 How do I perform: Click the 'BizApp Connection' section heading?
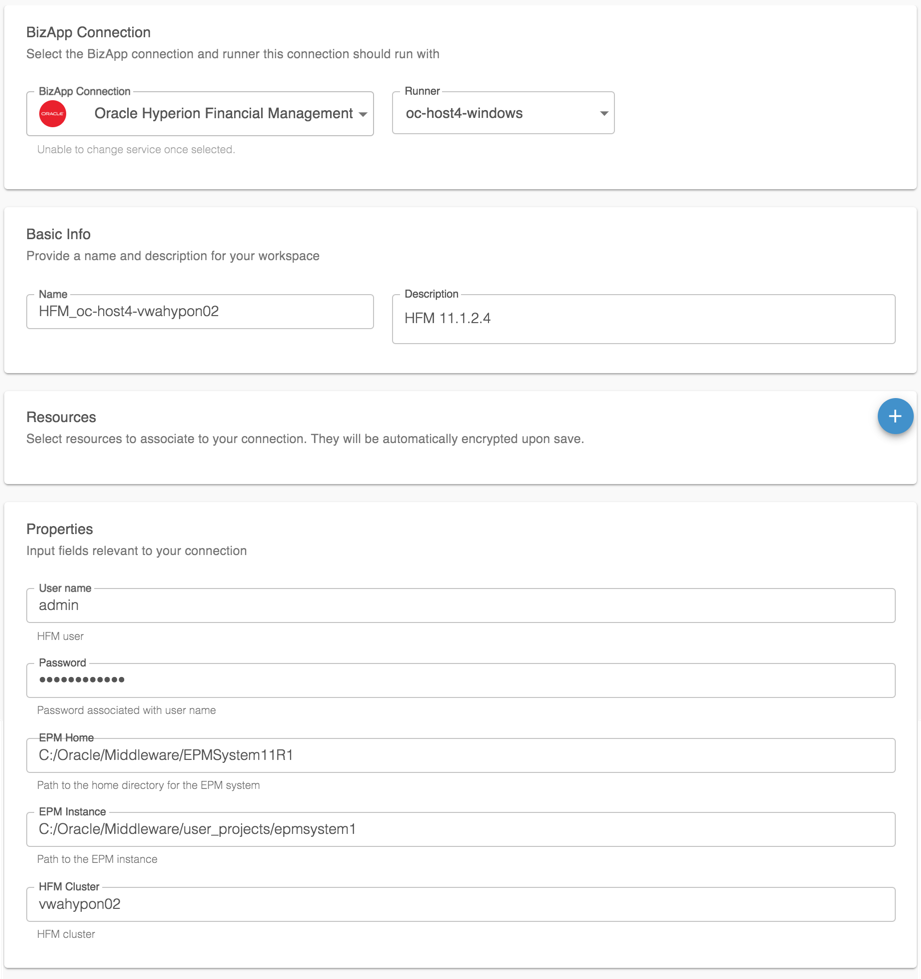click(x=88, y=32)
